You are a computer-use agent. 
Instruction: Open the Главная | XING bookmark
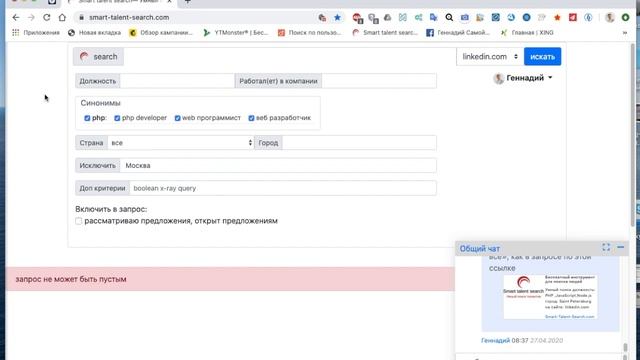click(527, 33)
